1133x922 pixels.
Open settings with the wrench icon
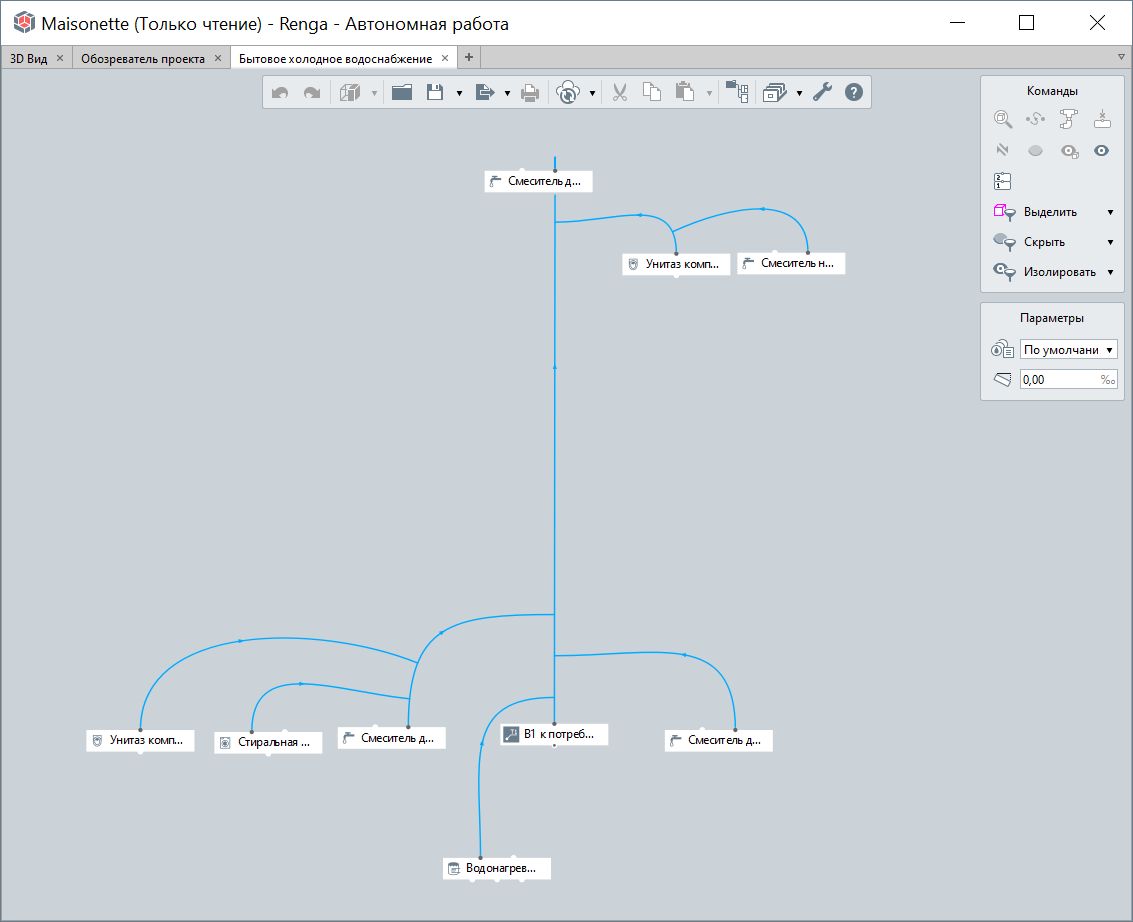[822, 92]
